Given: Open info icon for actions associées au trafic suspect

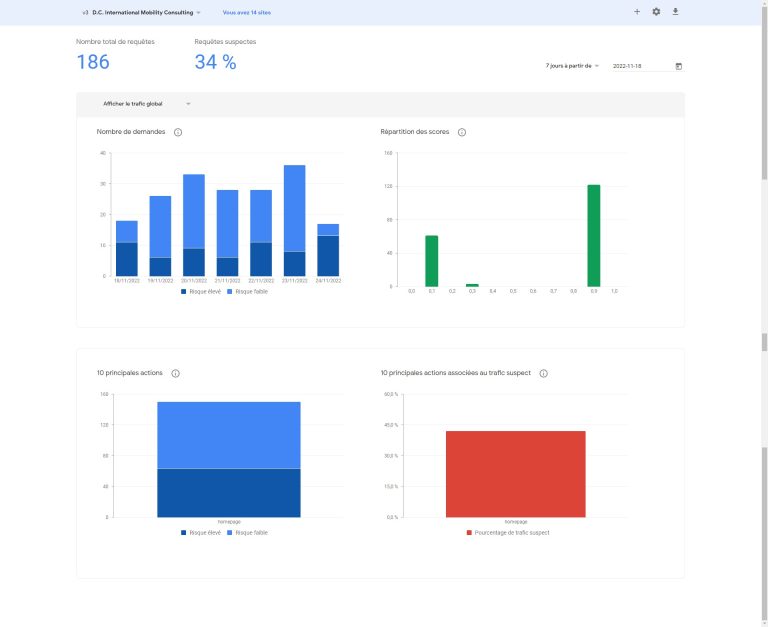Looking at the screenshot, I should point(543,373).
